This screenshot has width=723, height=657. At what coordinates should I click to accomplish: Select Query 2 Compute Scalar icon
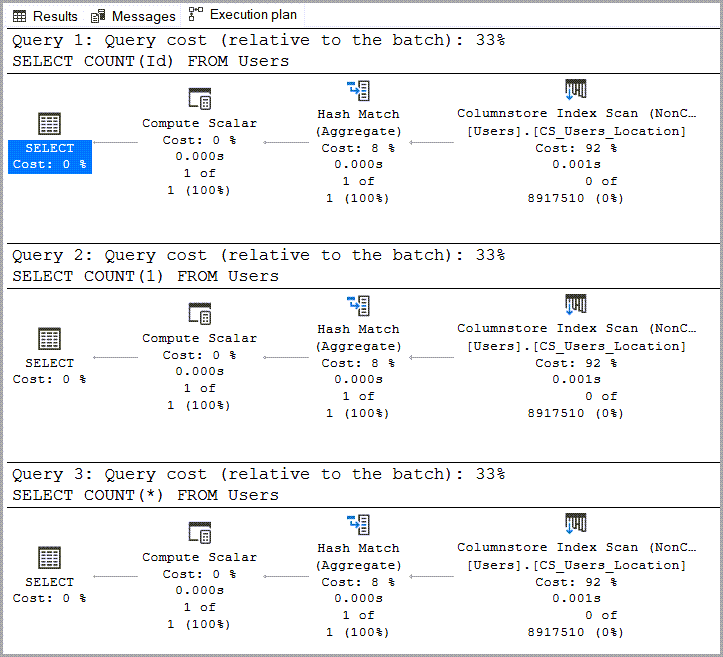click(200, 314)
